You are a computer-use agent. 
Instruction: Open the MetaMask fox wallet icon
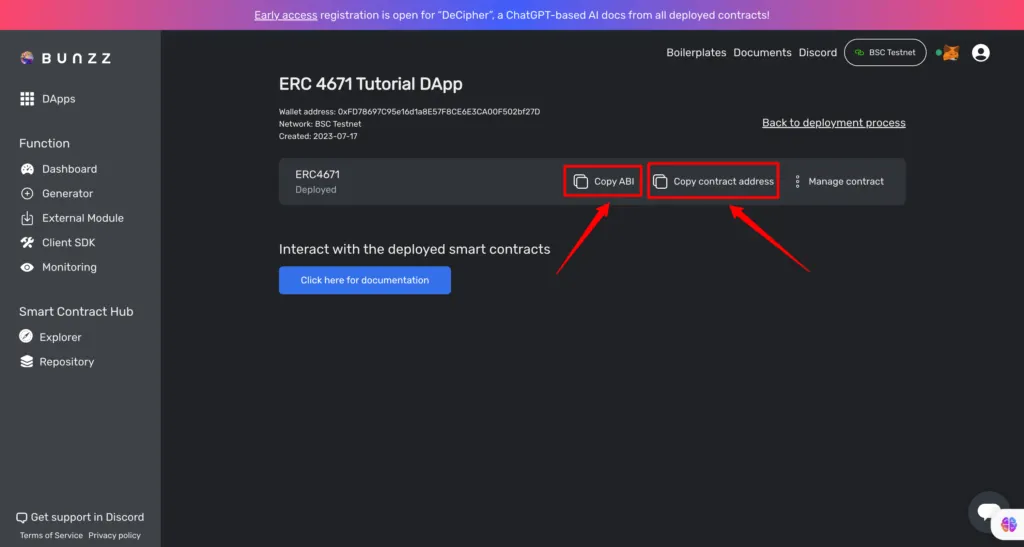tap(950, 53)
